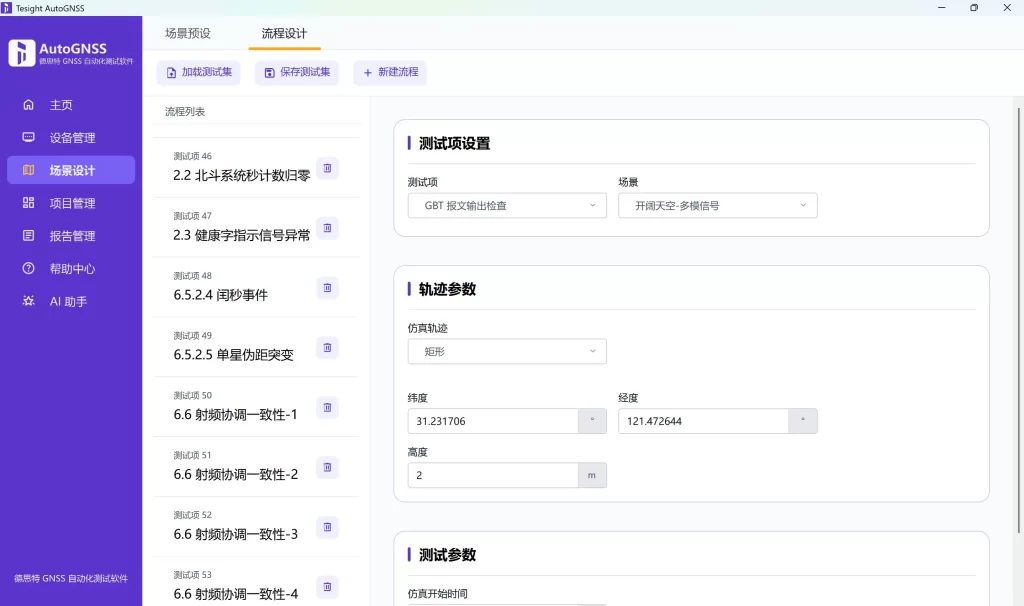Click the book icon beside 场景设计
1024x606 pixels.
pyautogui.click(x=28, y=170)
